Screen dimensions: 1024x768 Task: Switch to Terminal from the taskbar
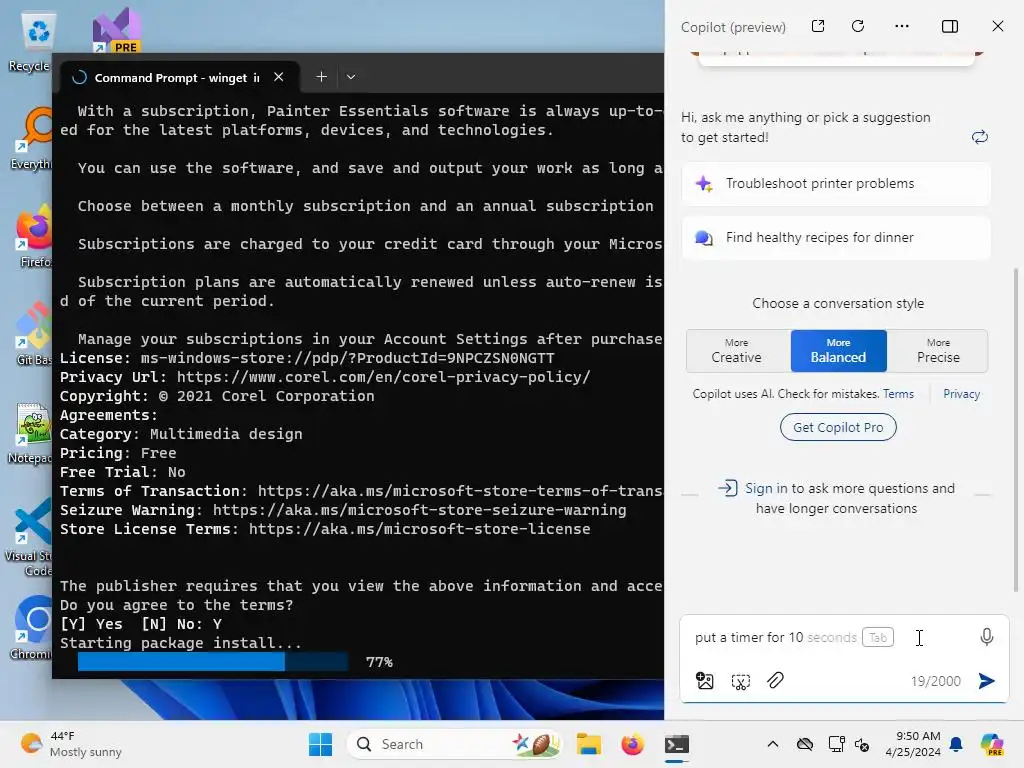click(x=677, y=744)
